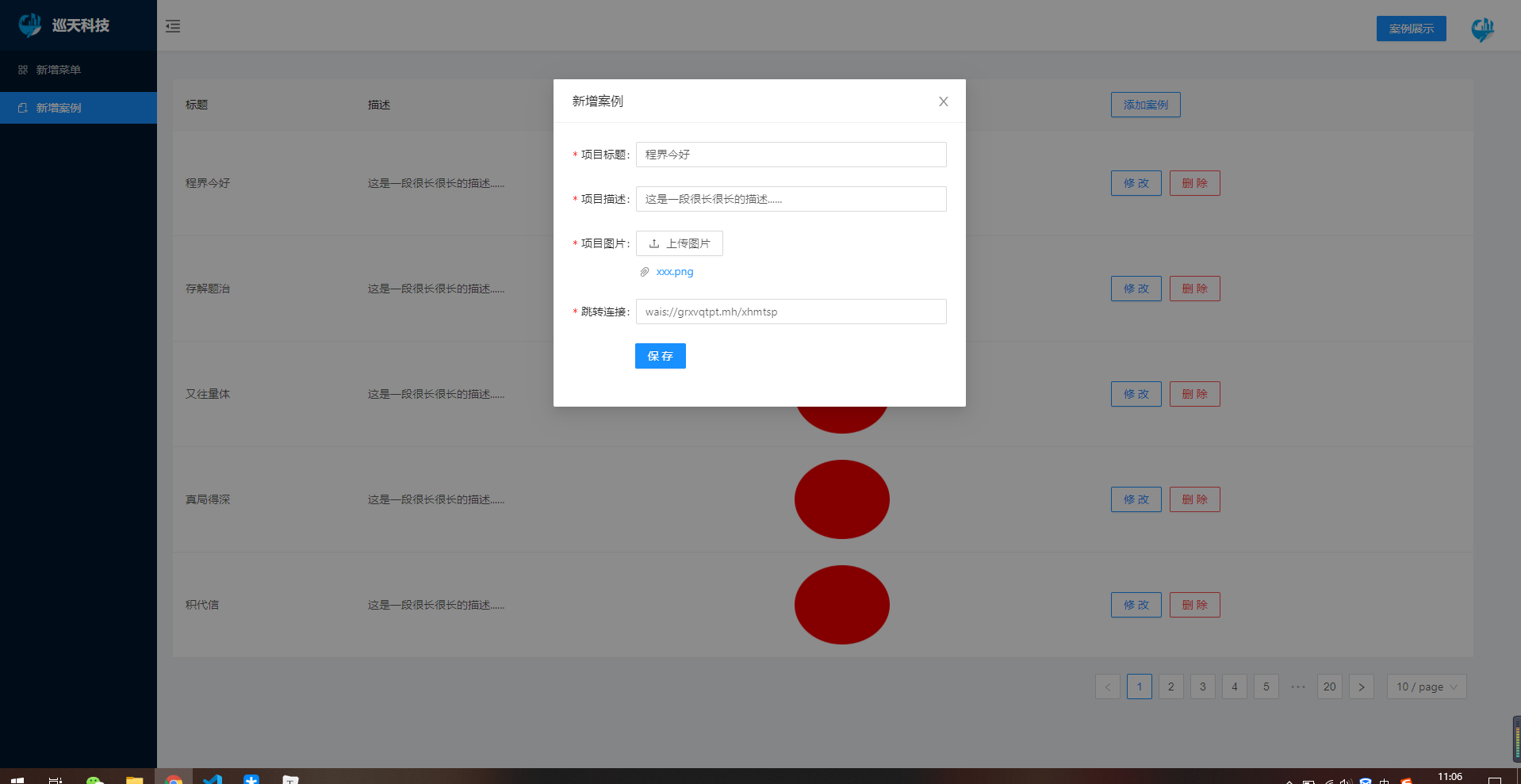Viewport: 1521px width, 784px height.
Task: Click 删除 for row 存解题治
Action: point(1194,289)
